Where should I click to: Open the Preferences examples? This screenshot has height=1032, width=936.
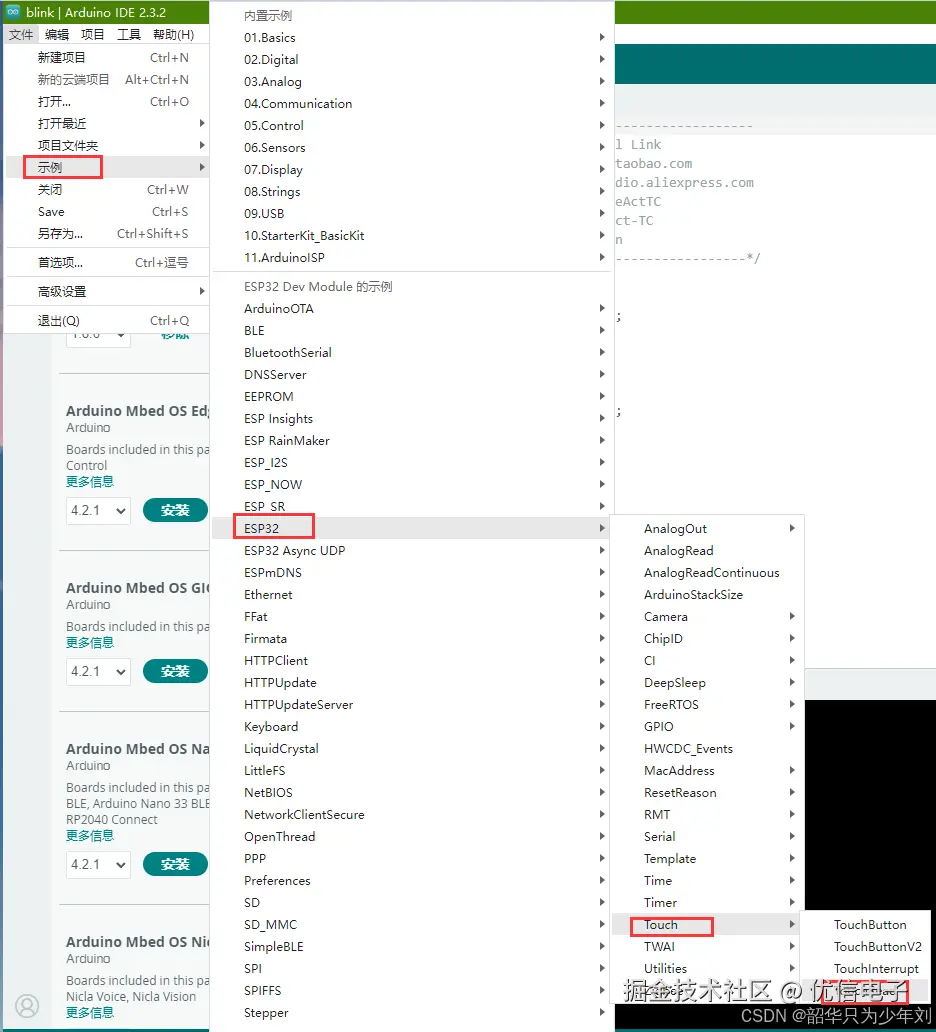[412, 881]
